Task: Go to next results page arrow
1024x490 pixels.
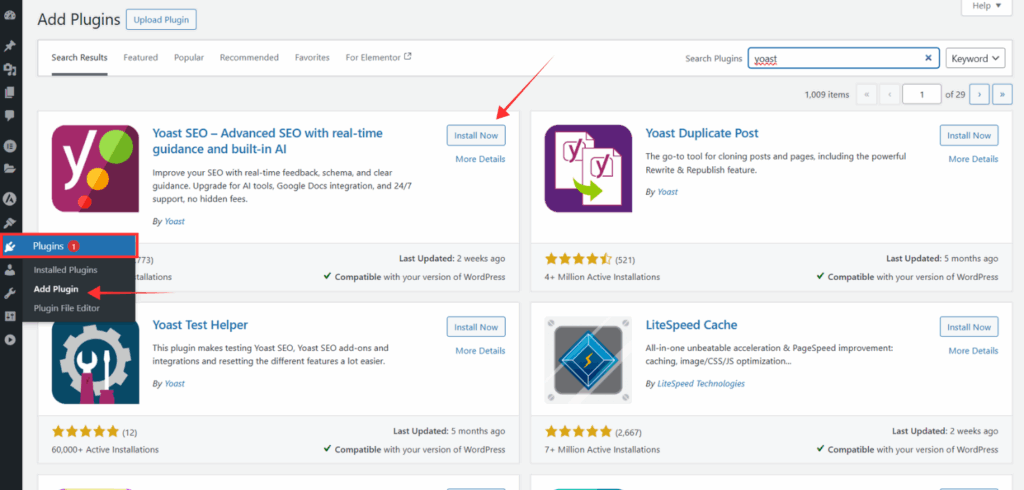Action: [x=979, y=95]
